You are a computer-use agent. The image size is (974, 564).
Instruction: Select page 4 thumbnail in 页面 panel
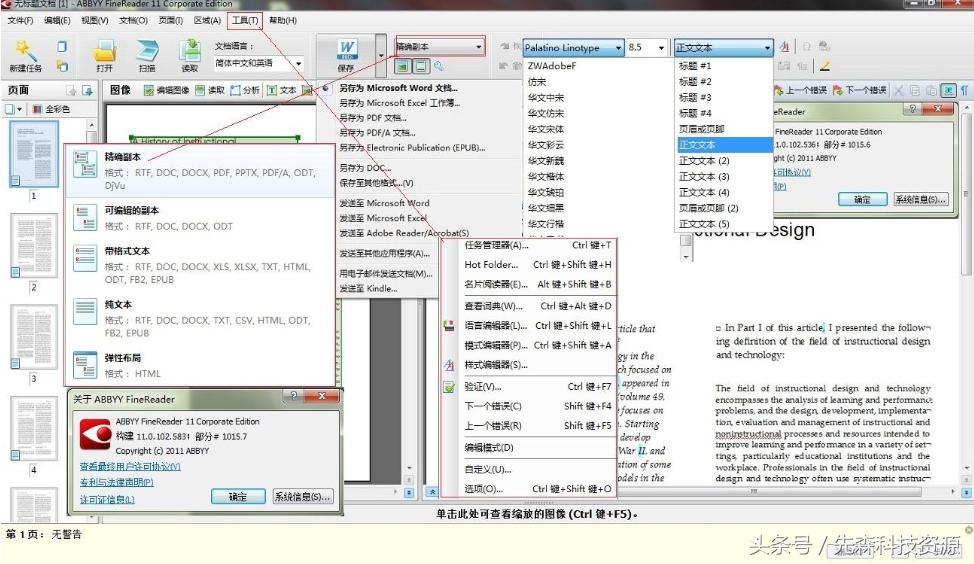coord(34,429)
